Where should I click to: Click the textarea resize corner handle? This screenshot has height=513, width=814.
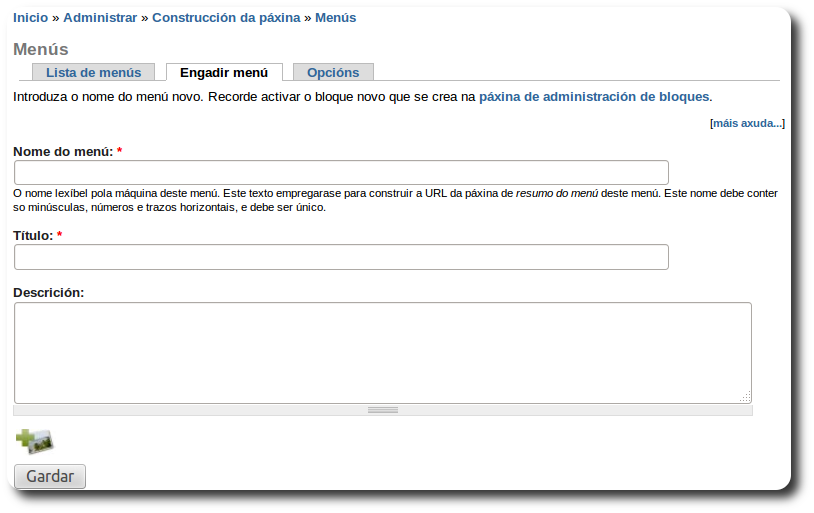pyautogui.click(x=745, y=397)
